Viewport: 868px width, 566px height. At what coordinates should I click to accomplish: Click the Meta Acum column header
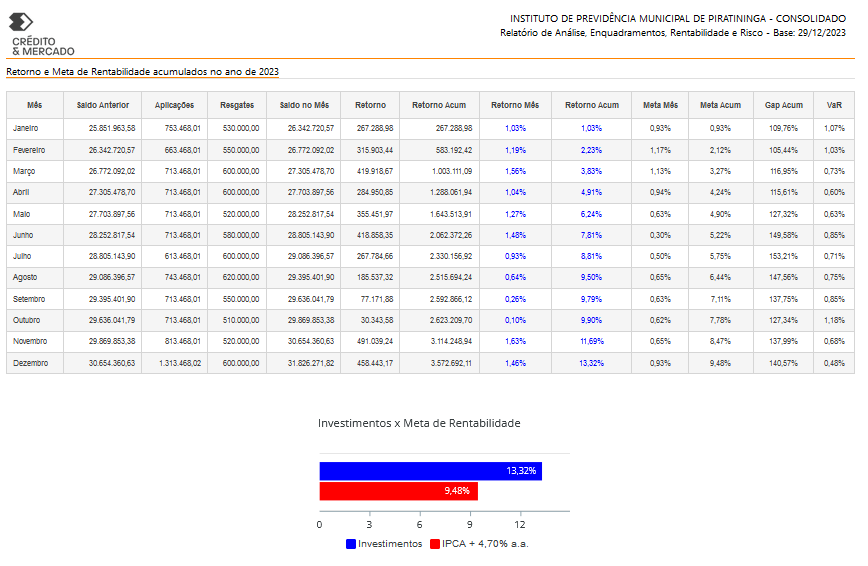coord(720,105)
